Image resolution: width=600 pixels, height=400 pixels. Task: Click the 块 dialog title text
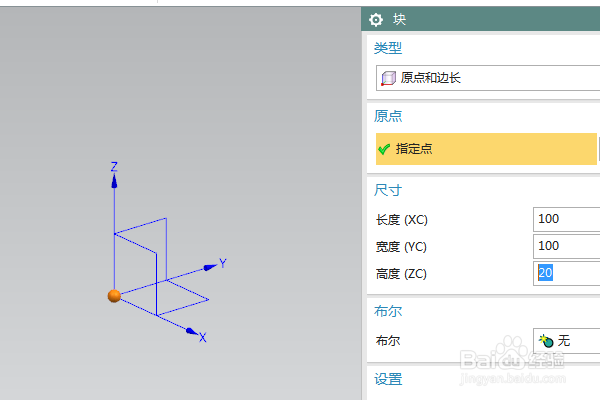pyautogui.click(x=399, y=19)
